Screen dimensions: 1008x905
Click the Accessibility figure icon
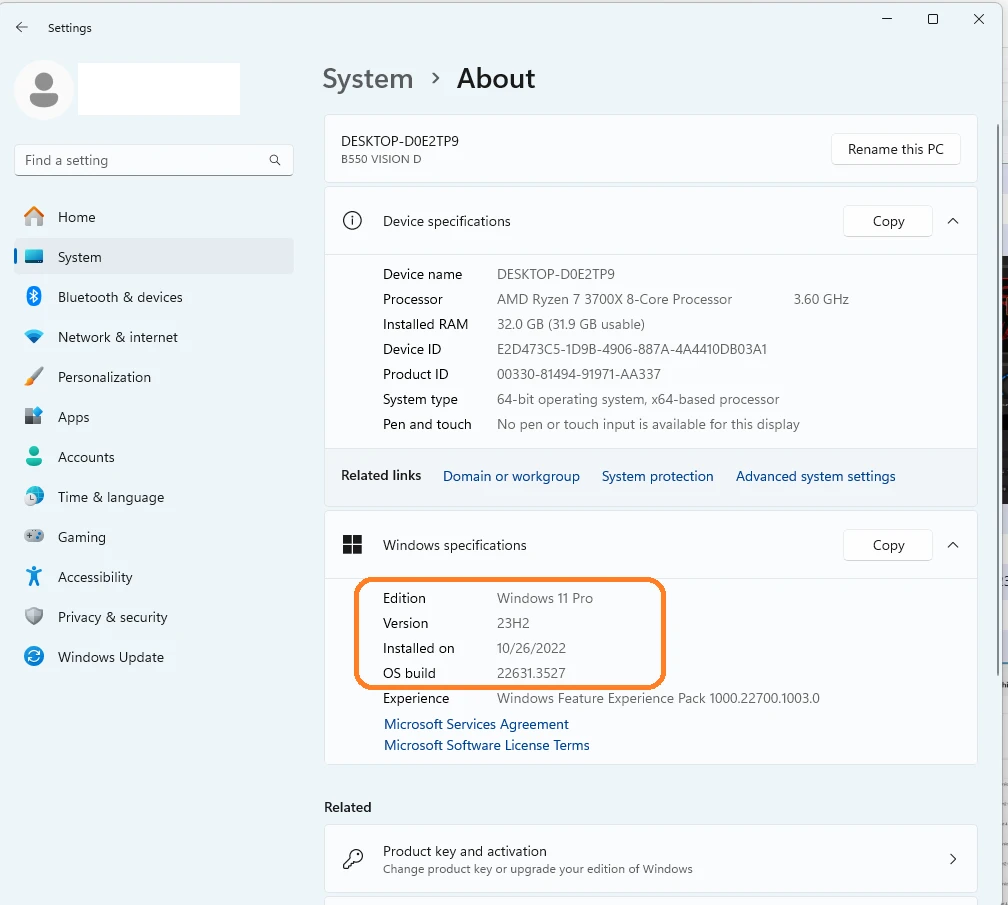[34, 577]
